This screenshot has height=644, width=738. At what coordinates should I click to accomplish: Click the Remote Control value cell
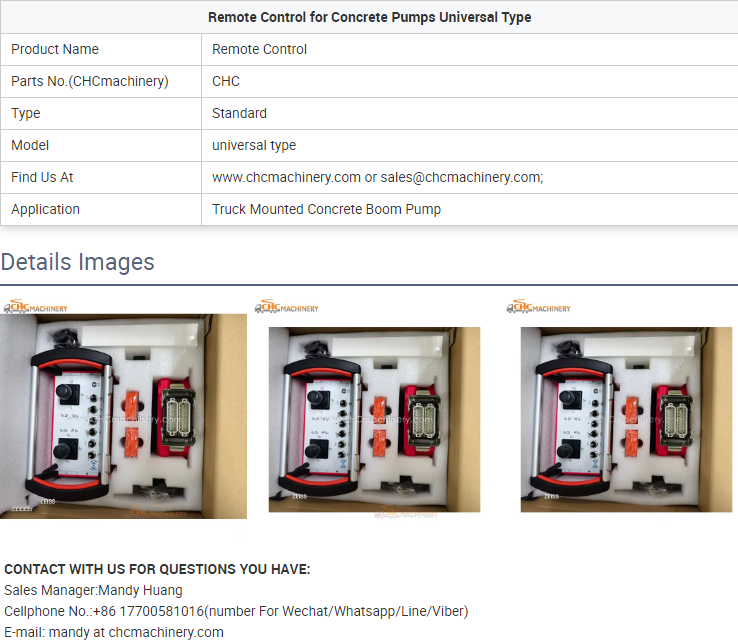pos(470,49)
